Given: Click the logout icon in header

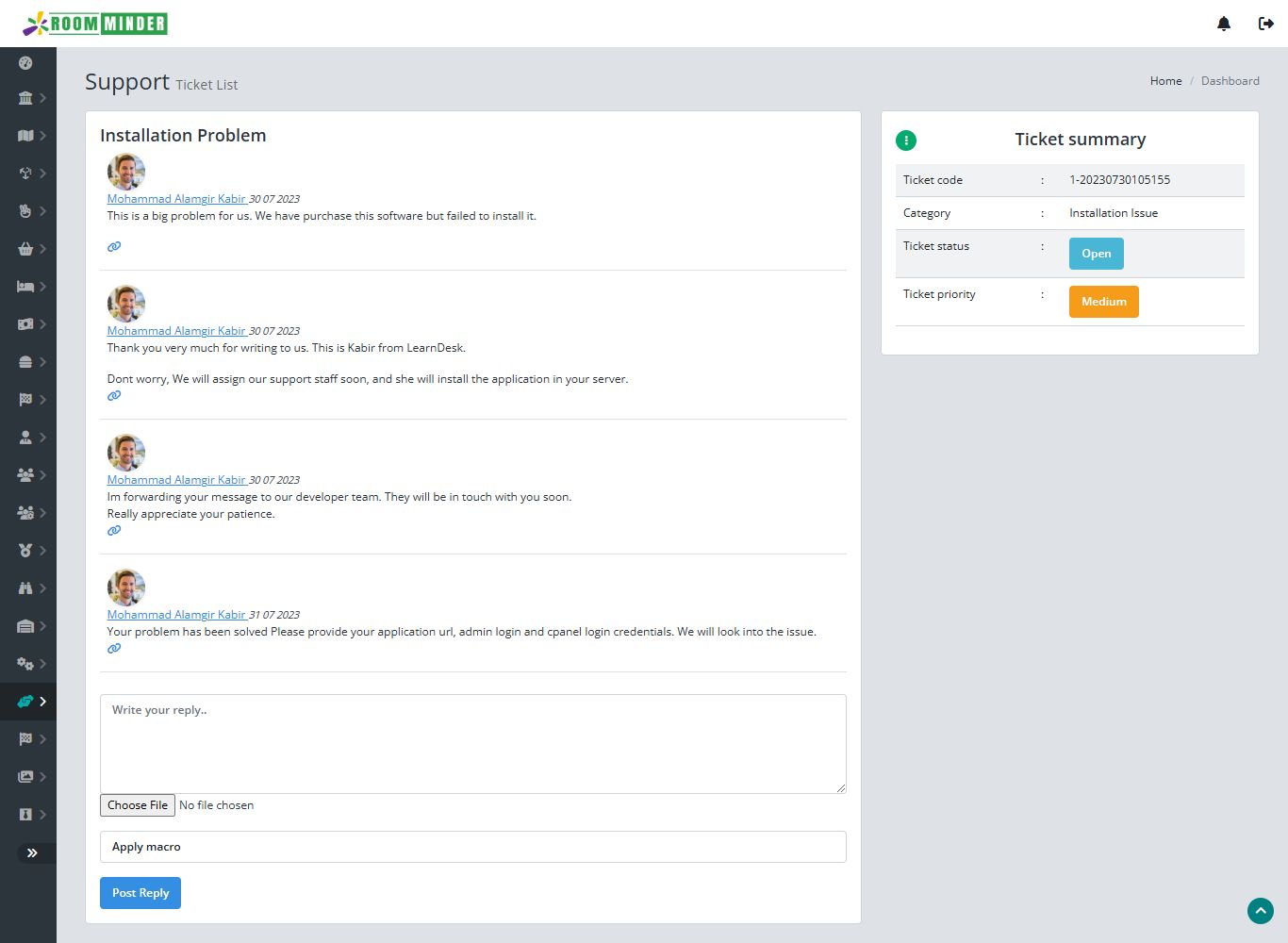Looking at the screenshot, I should (x=1266, y=24).
